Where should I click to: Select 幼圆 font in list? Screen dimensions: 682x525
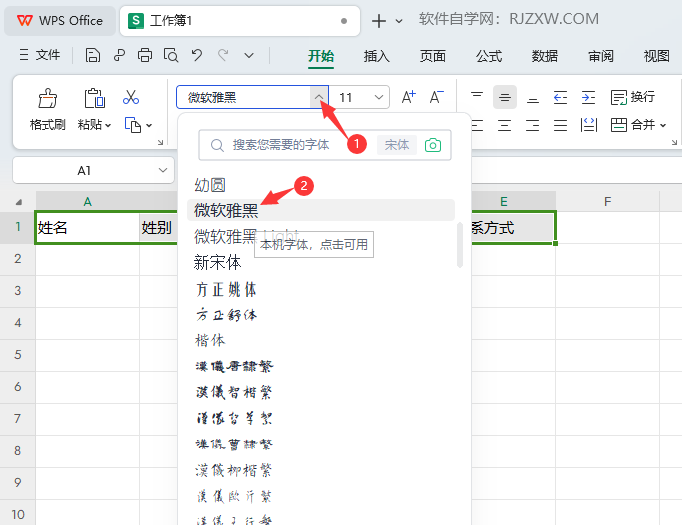pyautogui.click(x=321, y=185)
